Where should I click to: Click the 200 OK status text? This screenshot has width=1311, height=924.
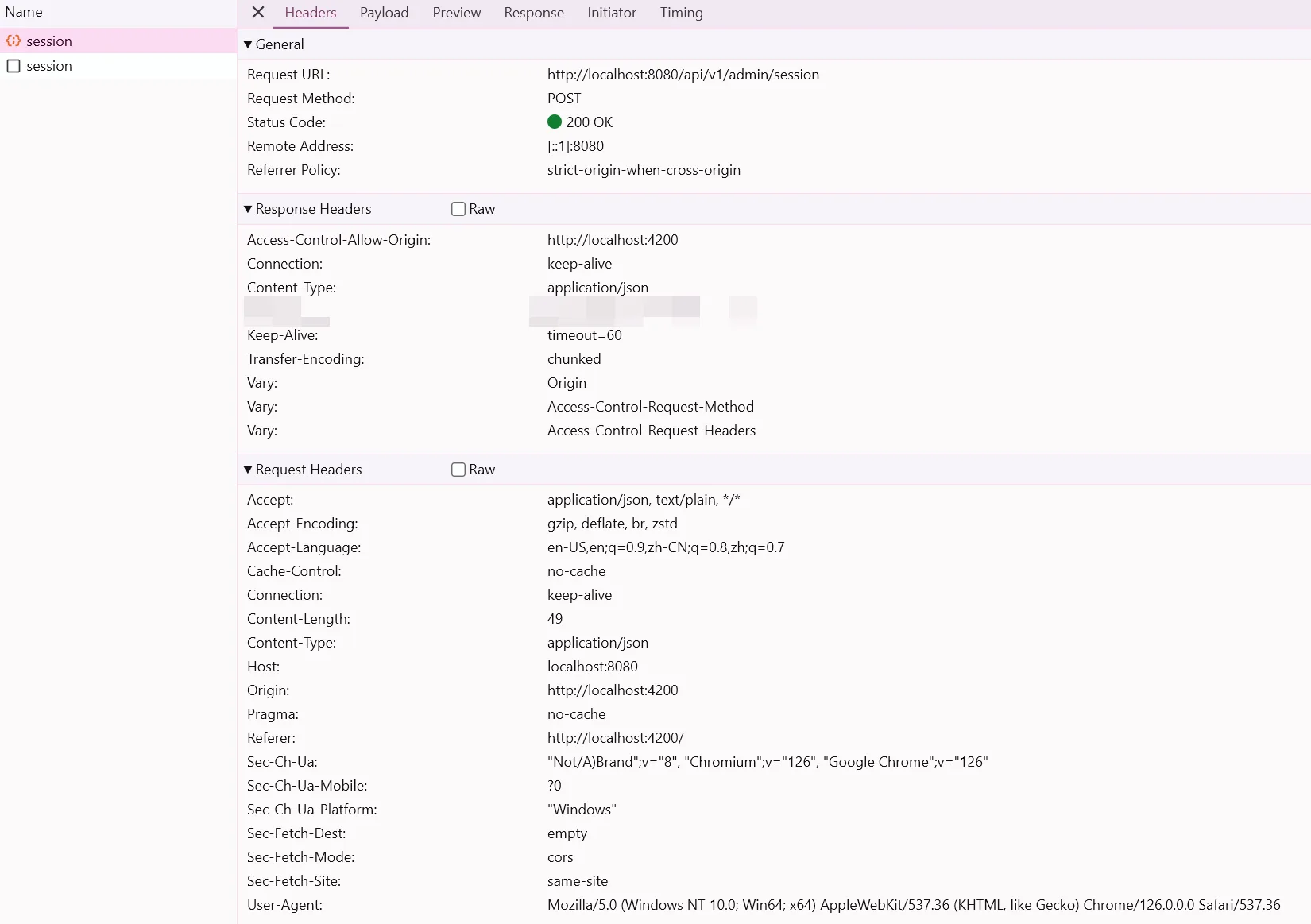590,122
